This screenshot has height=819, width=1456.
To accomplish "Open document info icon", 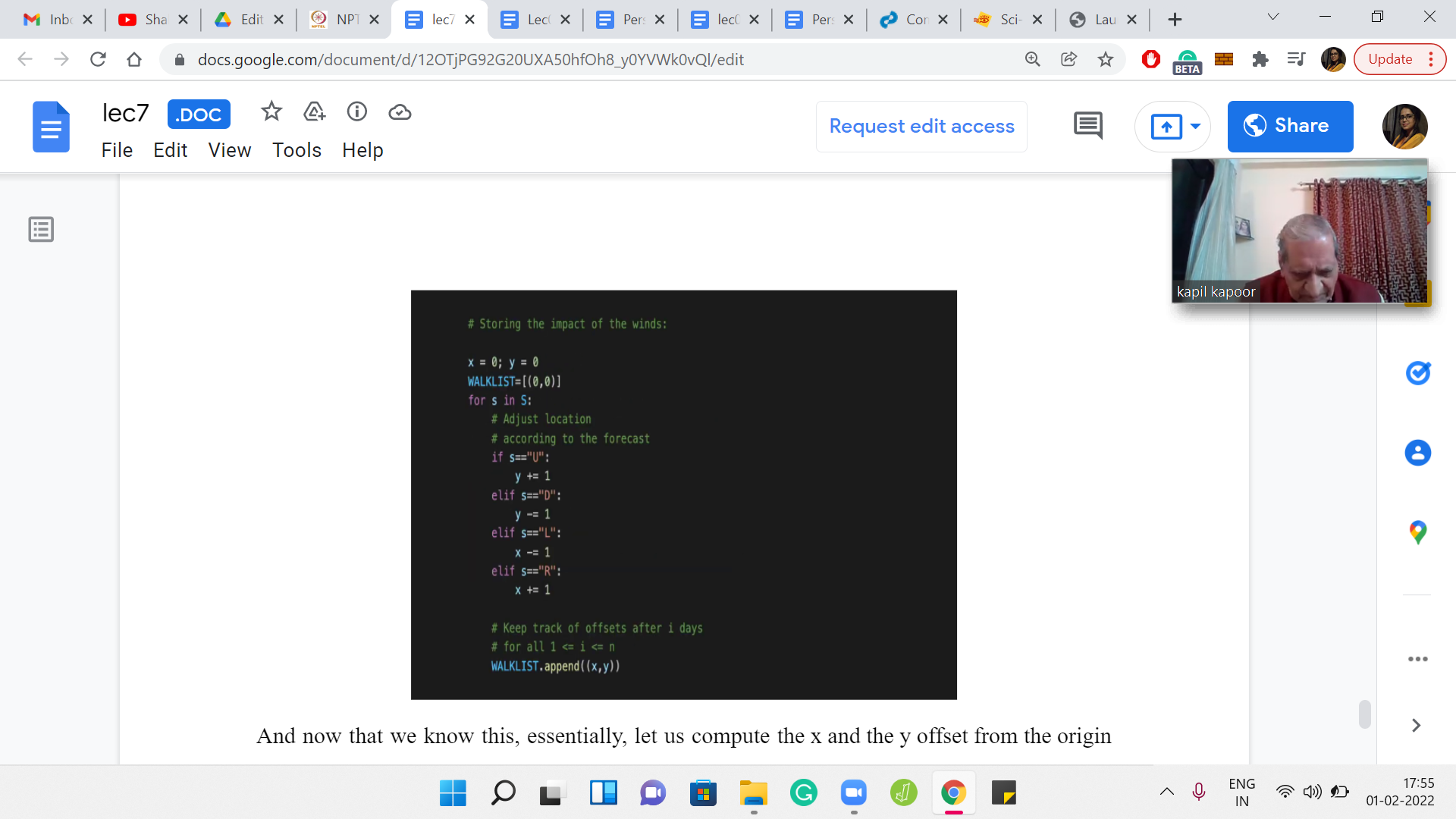I will tap(356, 112).
